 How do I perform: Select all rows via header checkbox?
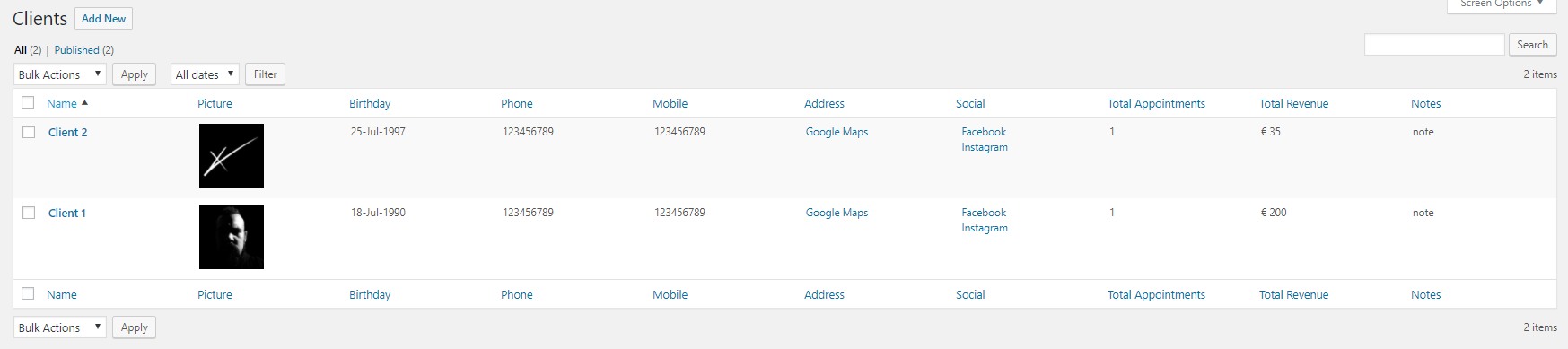28,102
